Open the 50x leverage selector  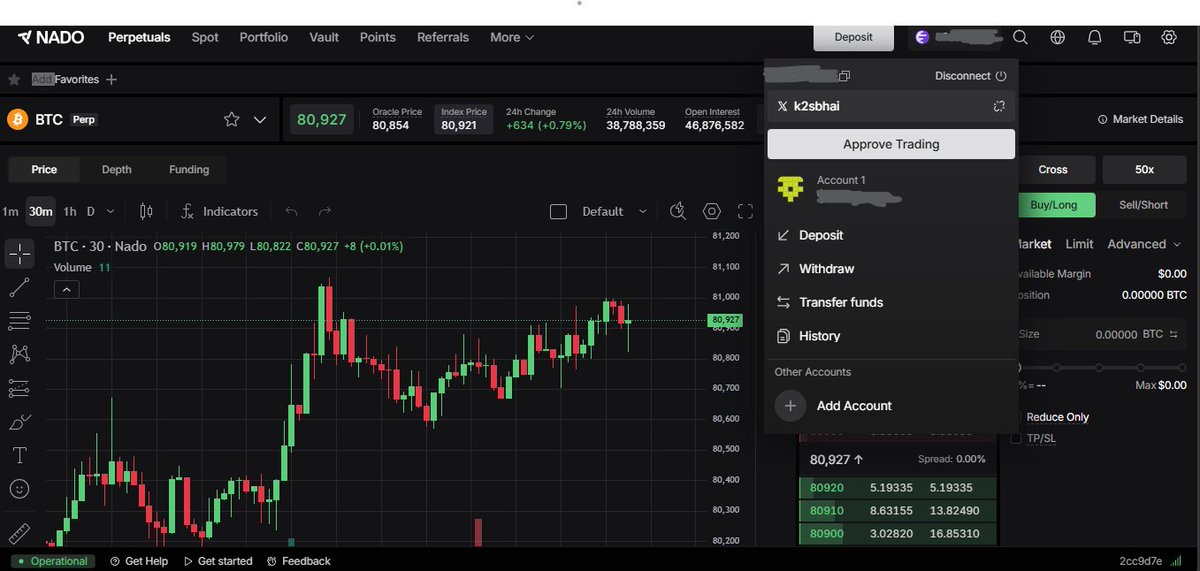coord(1144,170)
